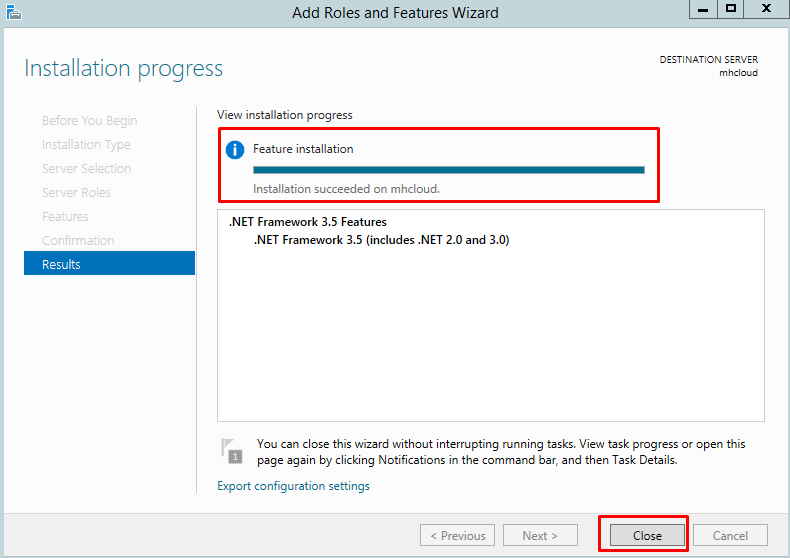
Task: Click the blue information icon beside Feature installation
Action: coord(235,150)
